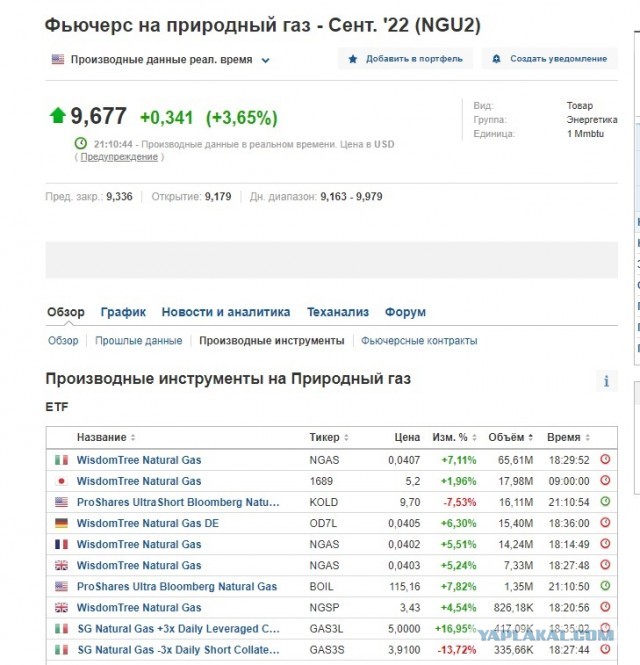Click the UK flag in NGSP row
This screenshot has width=640, height=665.
tap(61, 608)
